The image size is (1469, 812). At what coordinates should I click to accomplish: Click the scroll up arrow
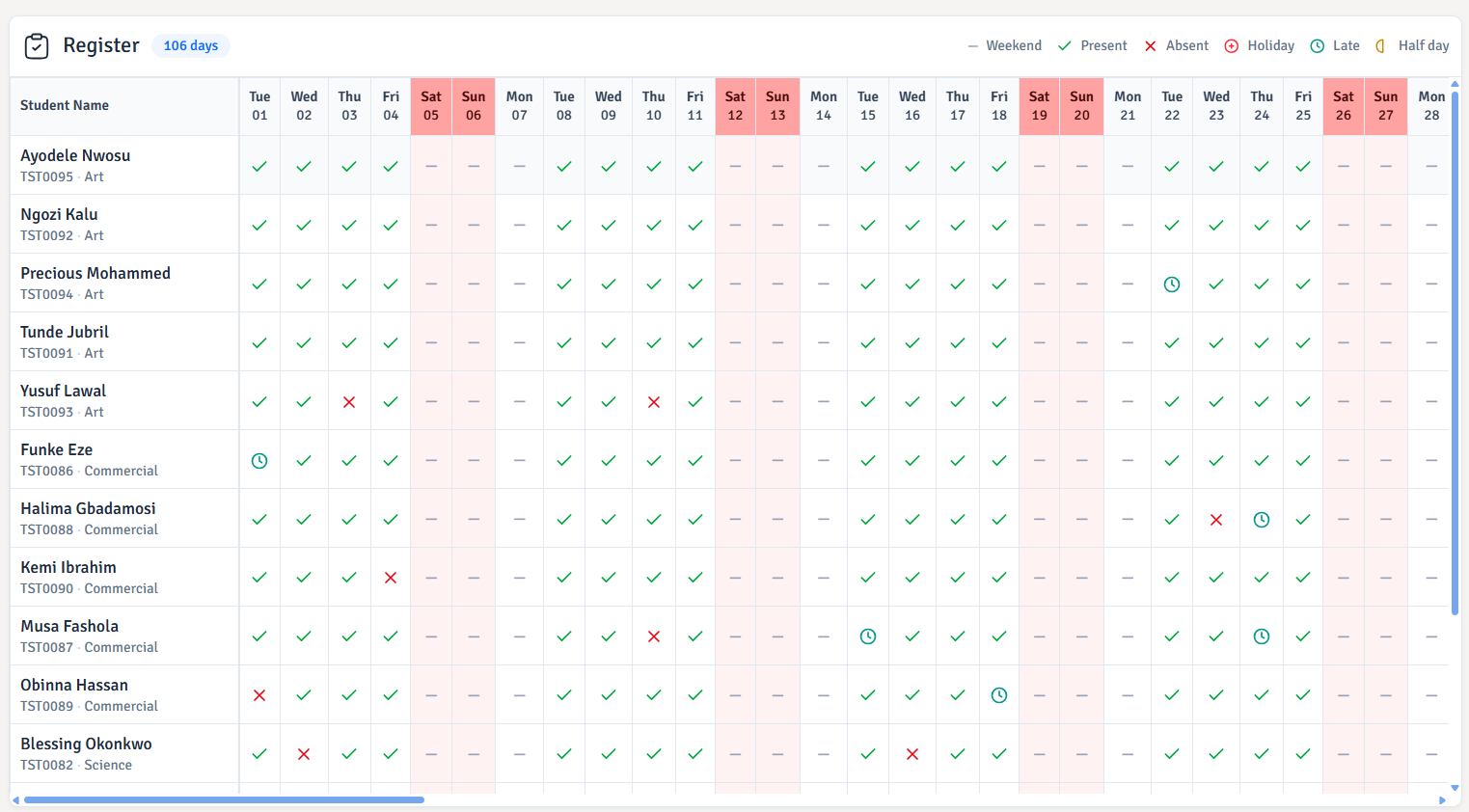point(1455,84)
